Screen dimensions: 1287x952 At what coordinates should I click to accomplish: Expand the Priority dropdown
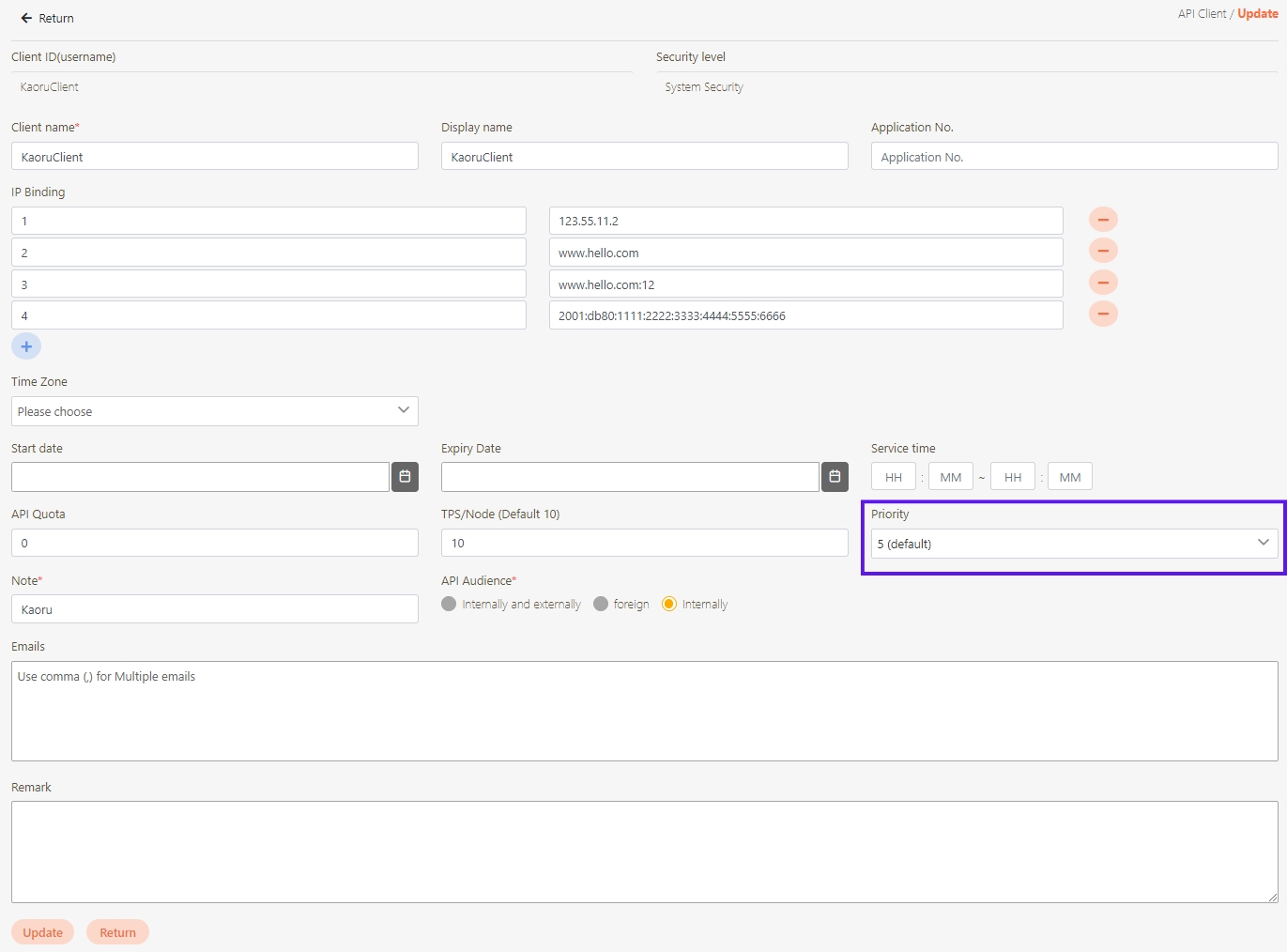pos(1074,544)
